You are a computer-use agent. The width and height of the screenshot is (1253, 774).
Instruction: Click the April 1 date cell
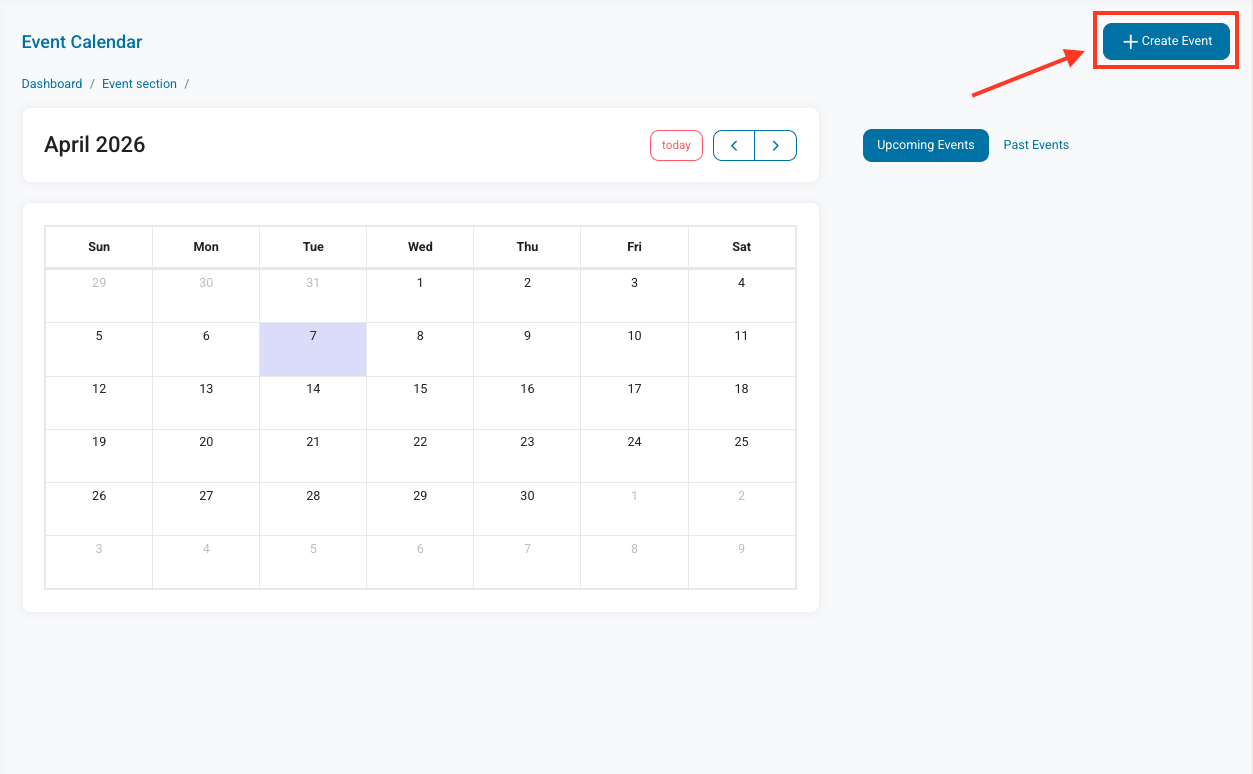point(420,296)
